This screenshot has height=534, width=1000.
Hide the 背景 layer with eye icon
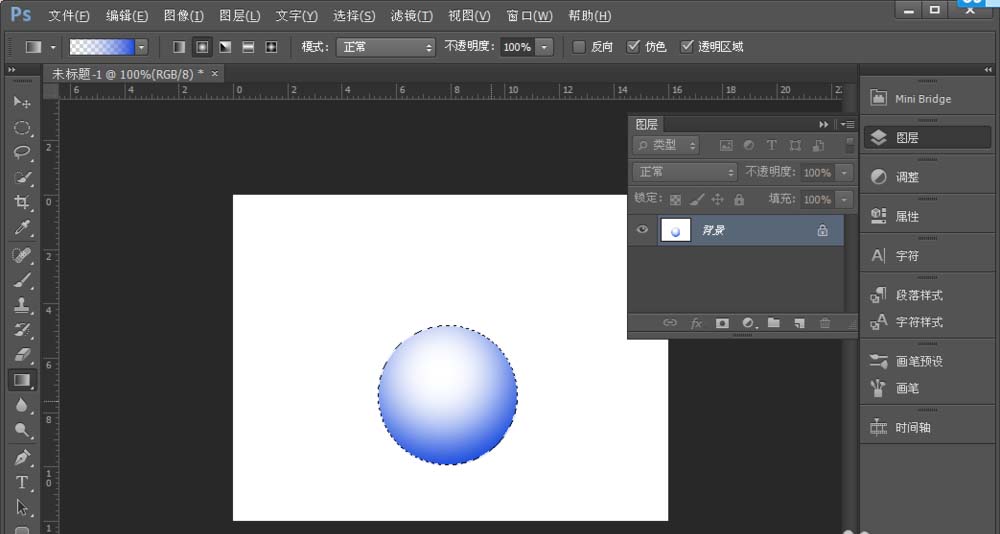643,230
